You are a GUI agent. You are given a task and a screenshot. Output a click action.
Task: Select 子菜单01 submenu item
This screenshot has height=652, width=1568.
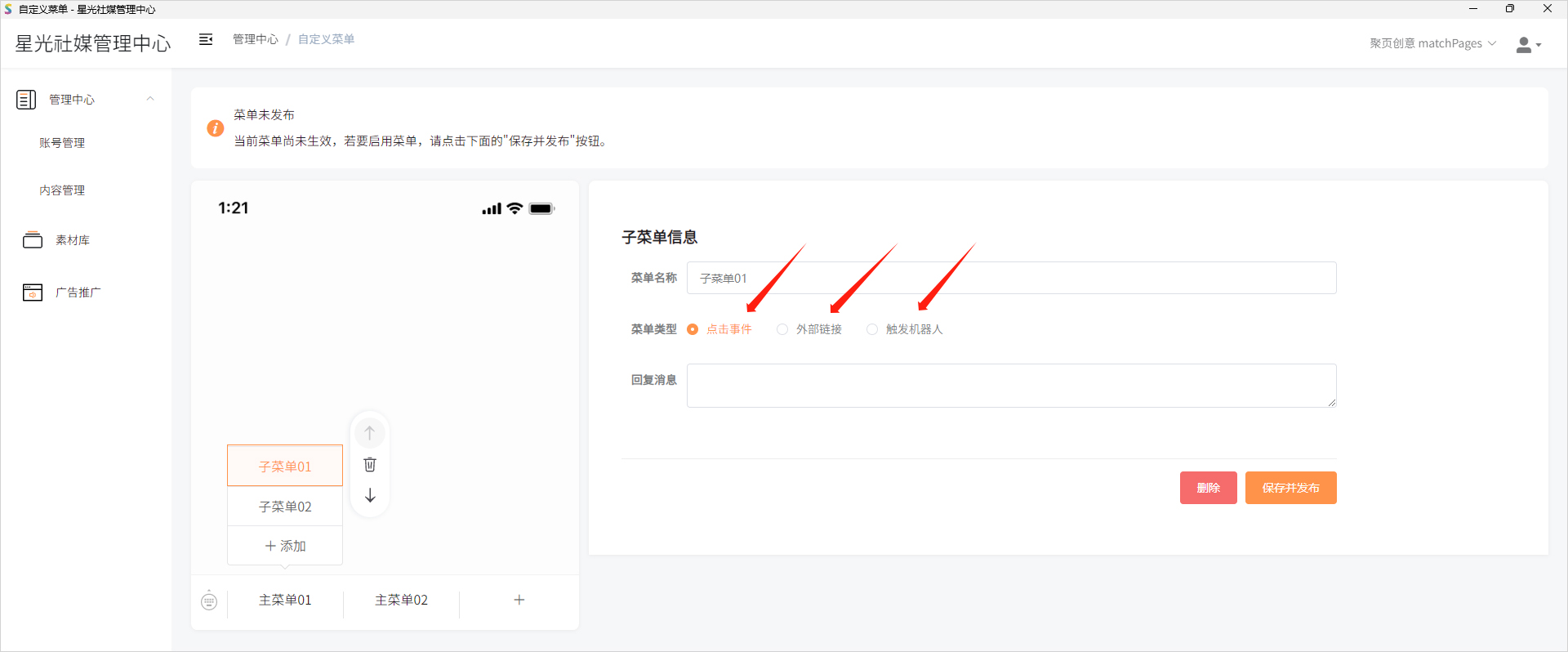pos(285,466)
